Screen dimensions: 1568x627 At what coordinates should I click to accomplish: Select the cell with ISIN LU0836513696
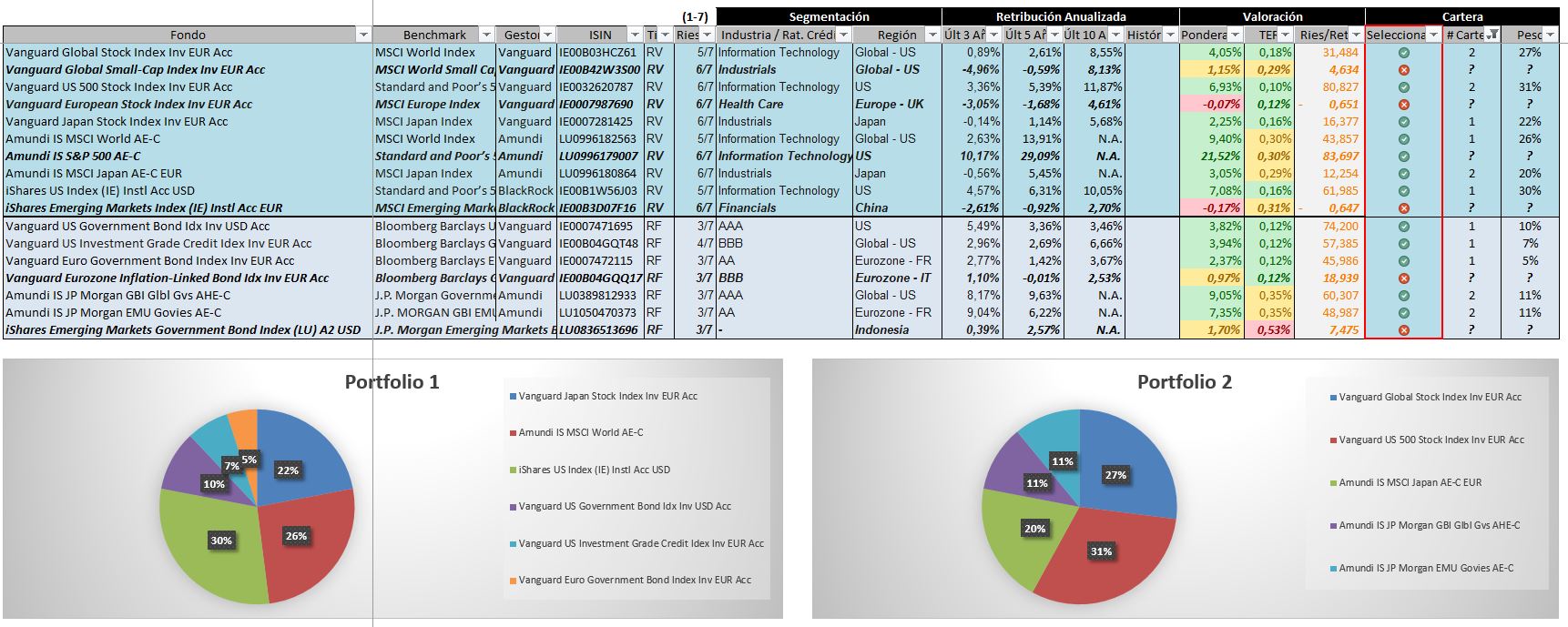(x=599, y=330)
